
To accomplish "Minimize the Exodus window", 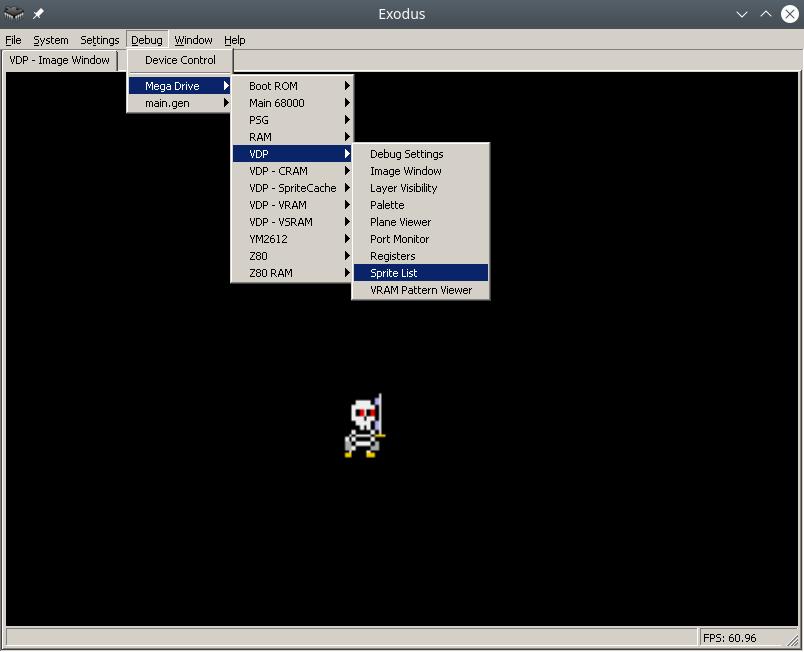I will [741, 14].
